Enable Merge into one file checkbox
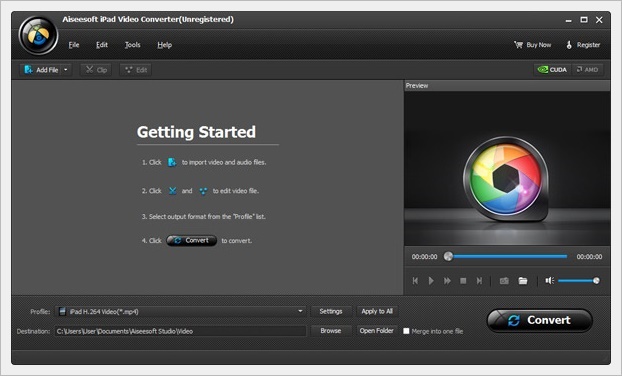Viewport: 622px width, 376px height. (406, 331)
